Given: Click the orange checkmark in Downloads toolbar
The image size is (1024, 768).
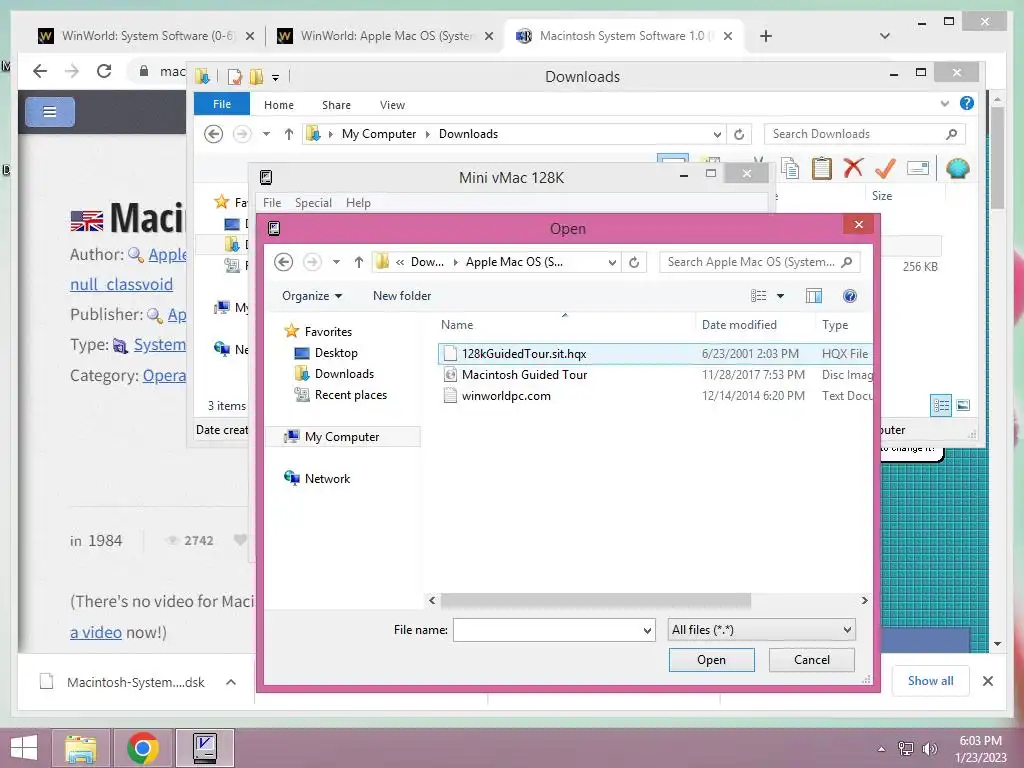Looking at the screenshot, I should click(885, 168).
